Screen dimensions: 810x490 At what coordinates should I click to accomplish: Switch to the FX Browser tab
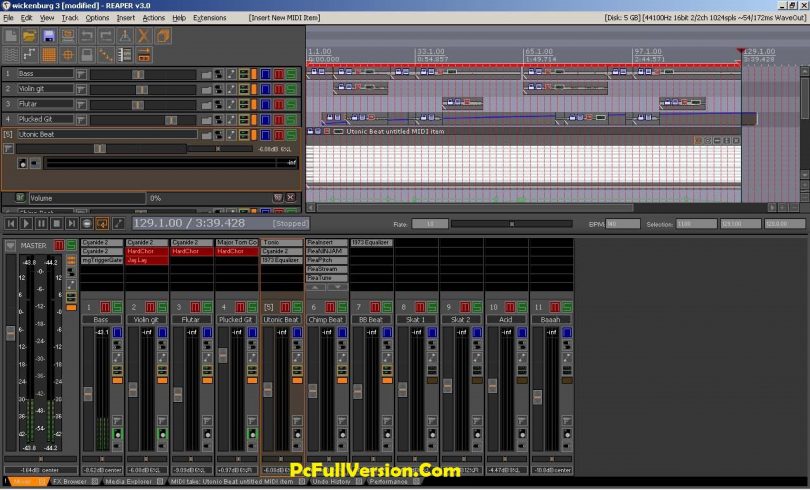[70, 482]
